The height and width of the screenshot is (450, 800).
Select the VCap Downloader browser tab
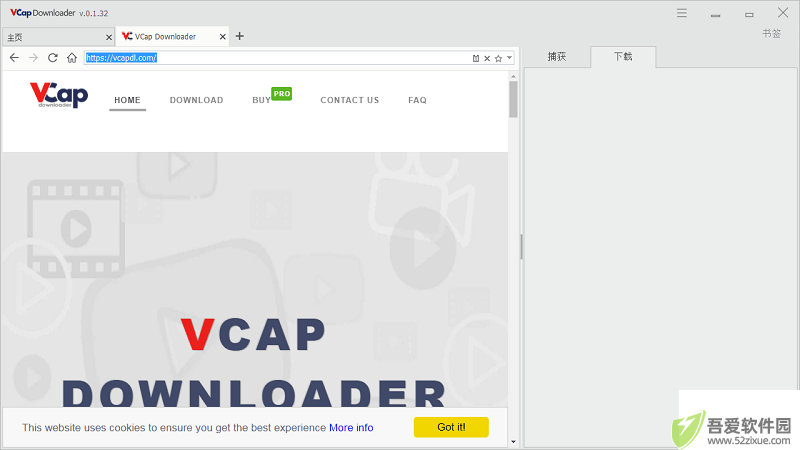[172, 37]
